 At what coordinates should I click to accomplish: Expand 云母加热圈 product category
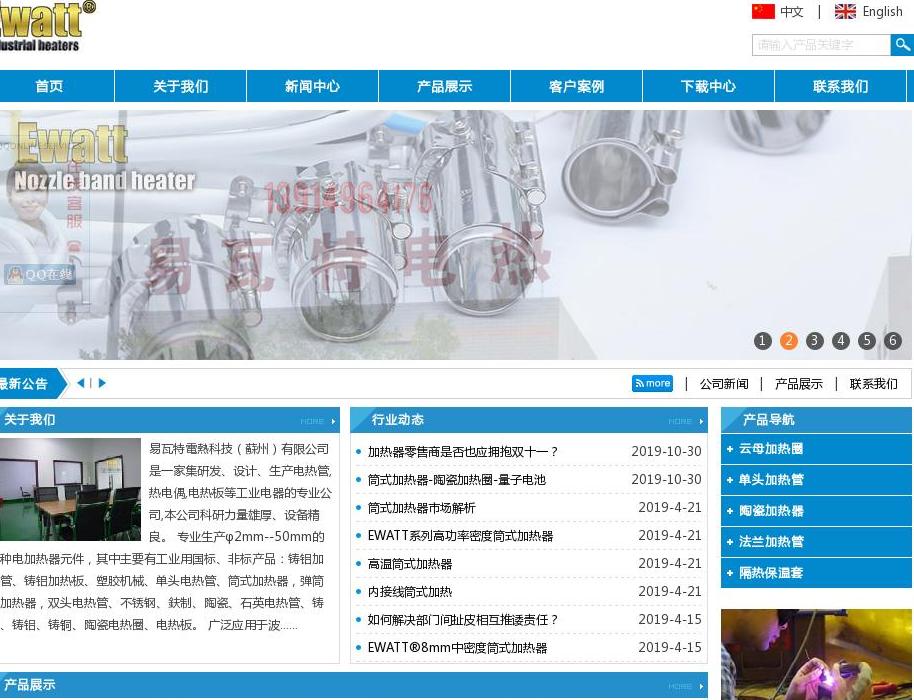point(816,449)
